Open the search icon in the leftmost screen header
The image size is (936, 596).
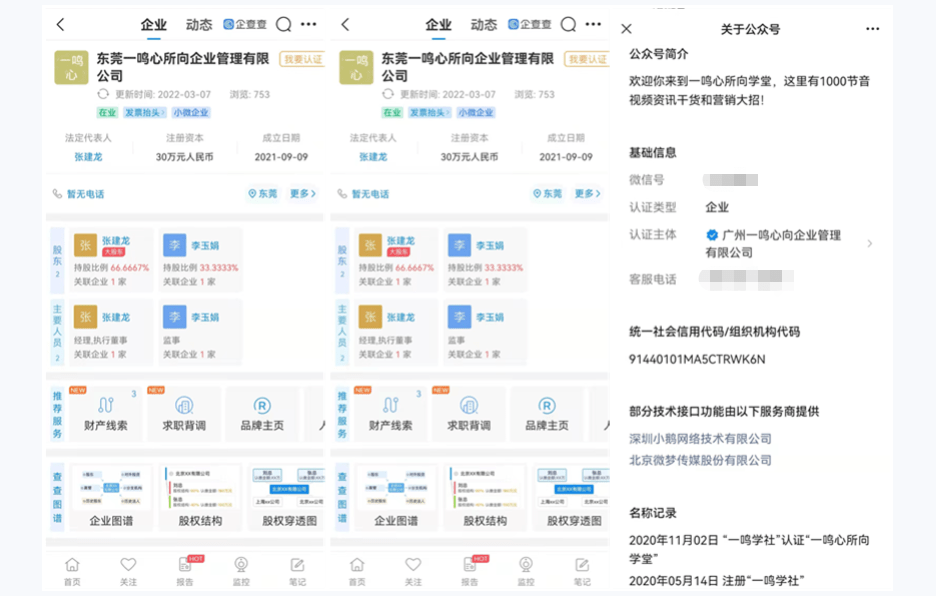tap(283, 25)
